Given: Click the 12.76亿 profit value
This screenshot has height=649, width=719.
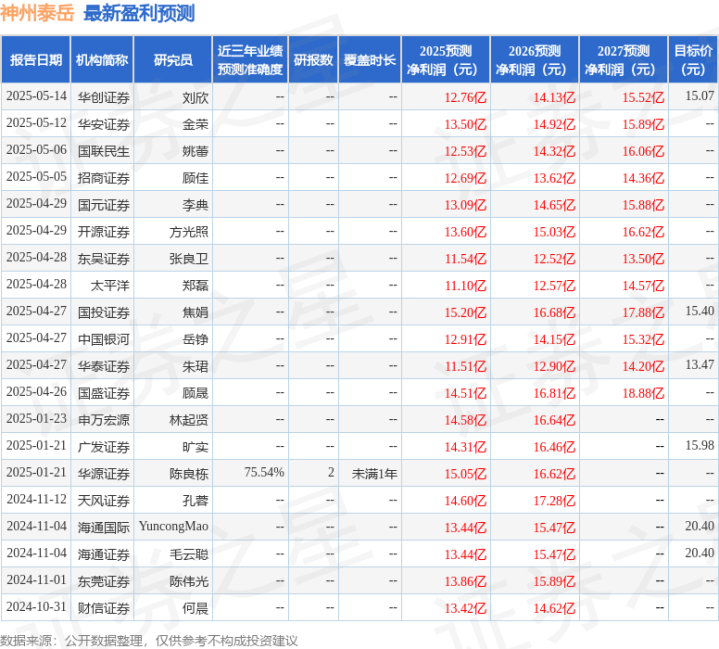Looking at the screenshot, I should click(x=465, y=98).
